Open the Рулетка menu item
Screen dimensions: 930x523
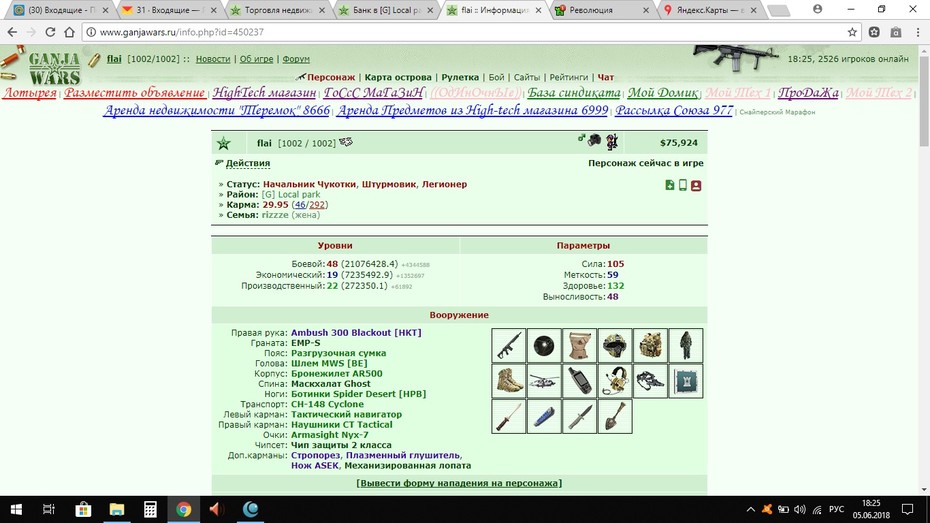(460, 77)
